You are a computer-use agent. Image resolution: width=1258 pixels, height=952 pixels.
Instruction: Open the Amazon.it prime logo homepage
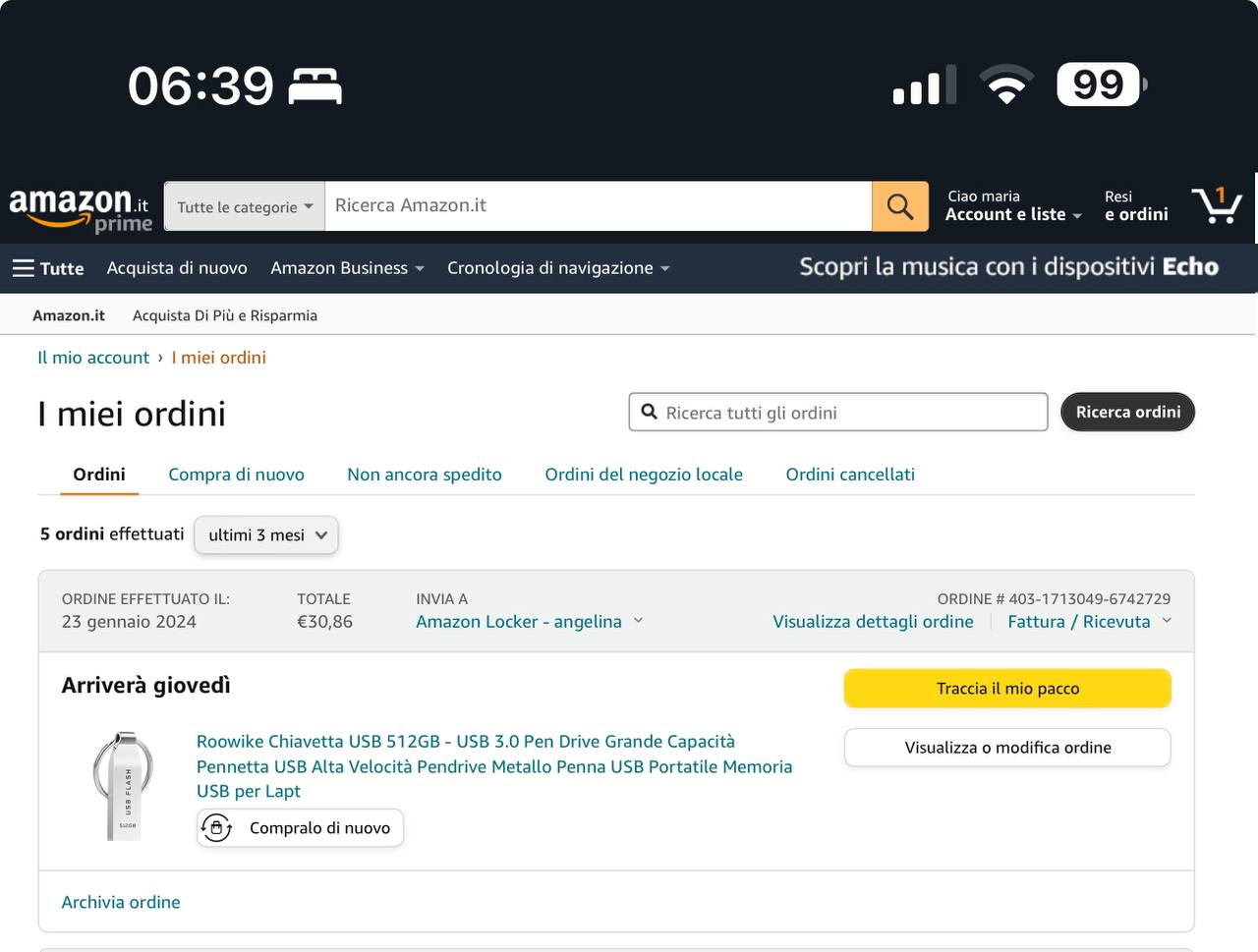(x=80, y=209)
